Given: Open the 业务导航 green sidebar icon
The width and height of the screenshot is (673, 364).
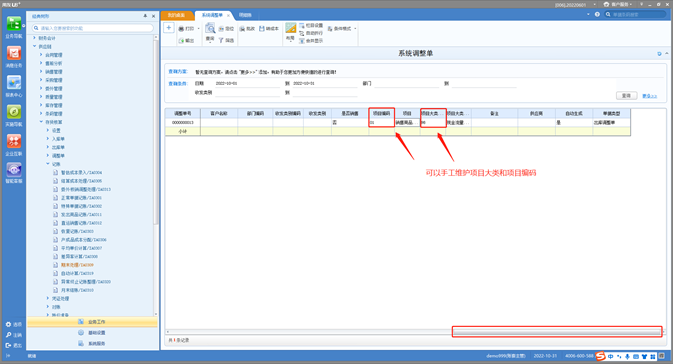Looking at the screenshot, I should click(x=14, y=24).
